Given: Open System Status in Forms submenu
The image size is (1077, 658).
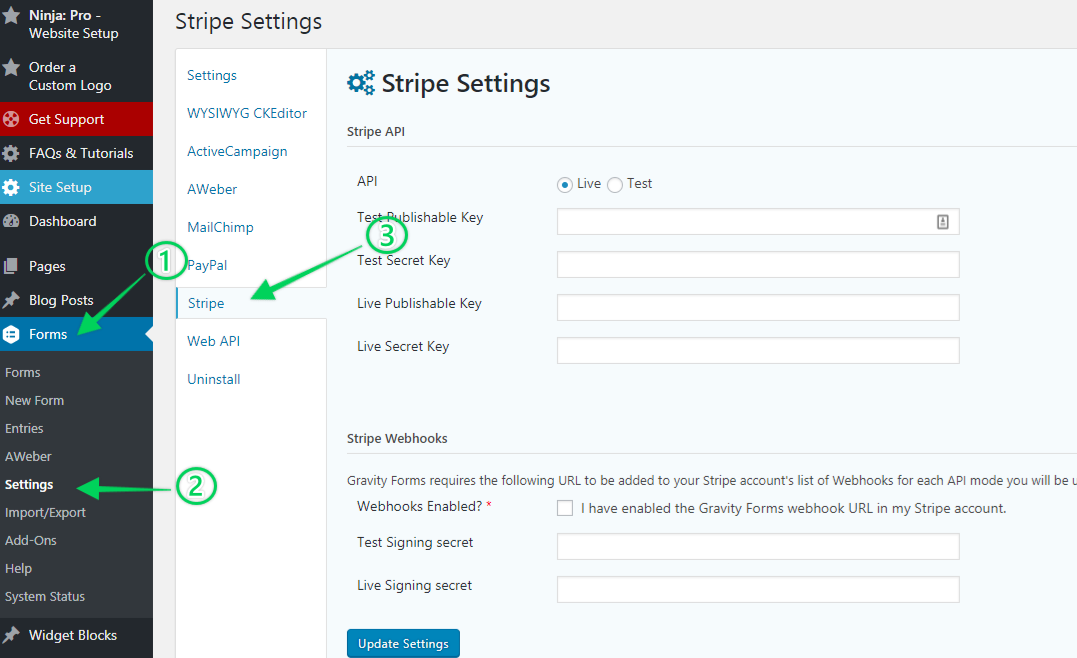Looking at the screenshot, I should click(45, 597).
